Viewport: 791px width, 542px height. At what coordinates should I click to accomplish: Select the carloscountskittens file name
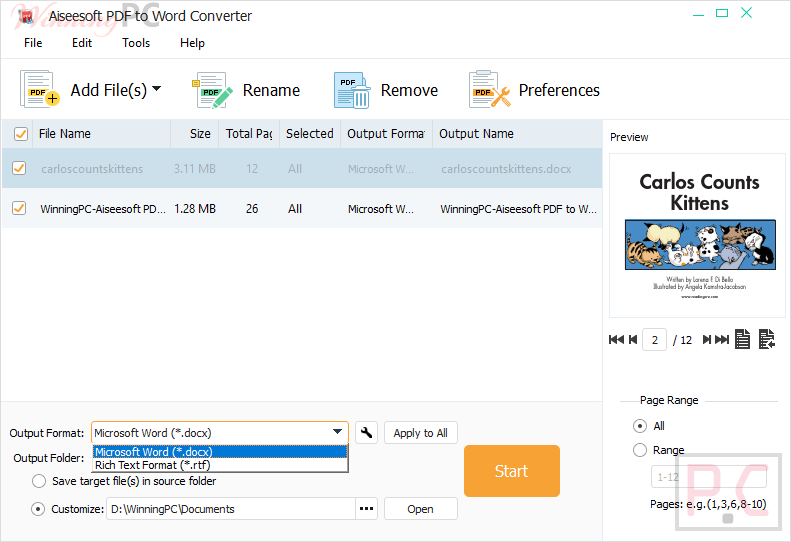92,169
